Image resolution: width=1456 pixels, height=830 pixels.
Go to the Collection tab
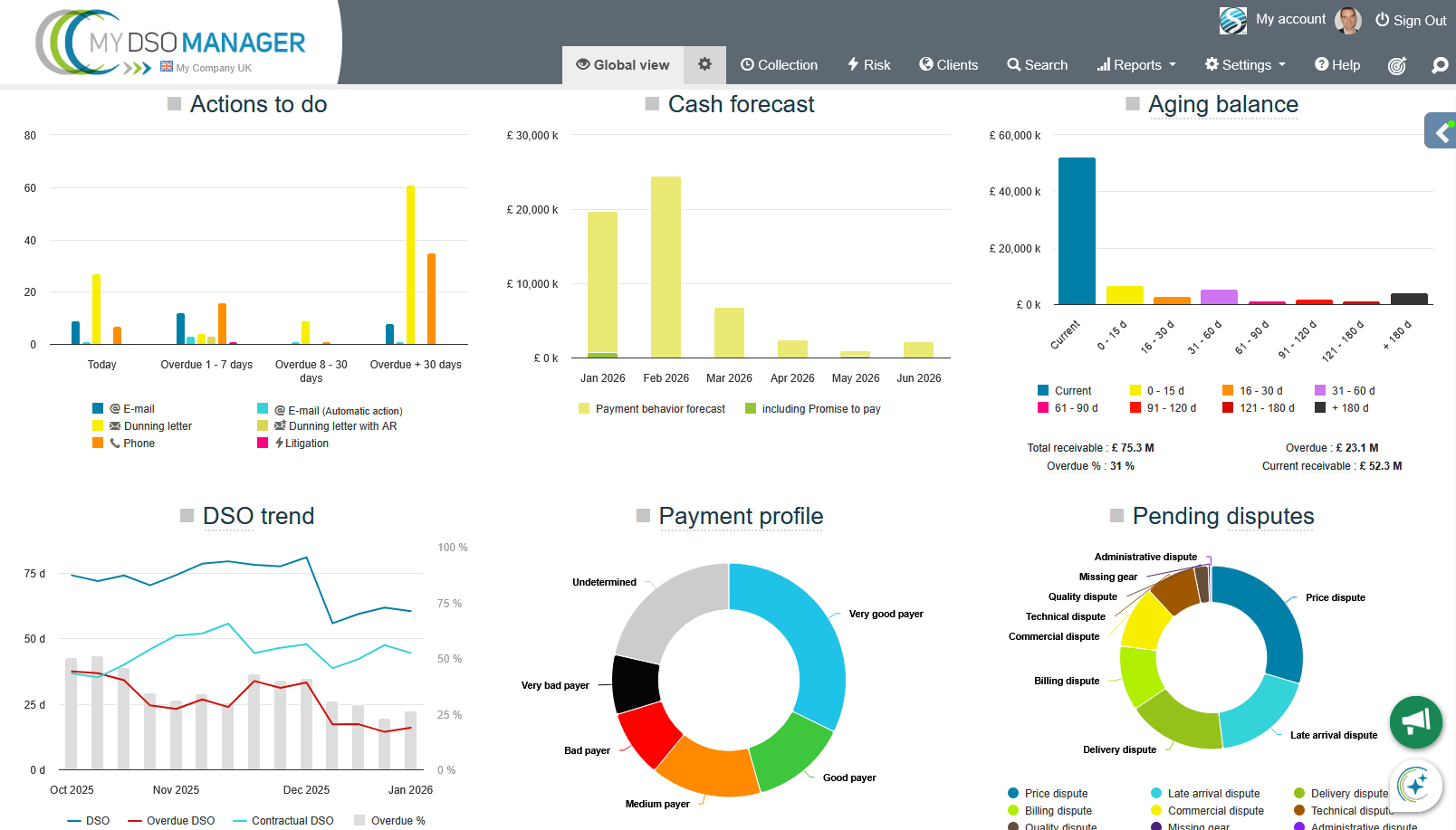coord(779,65)
